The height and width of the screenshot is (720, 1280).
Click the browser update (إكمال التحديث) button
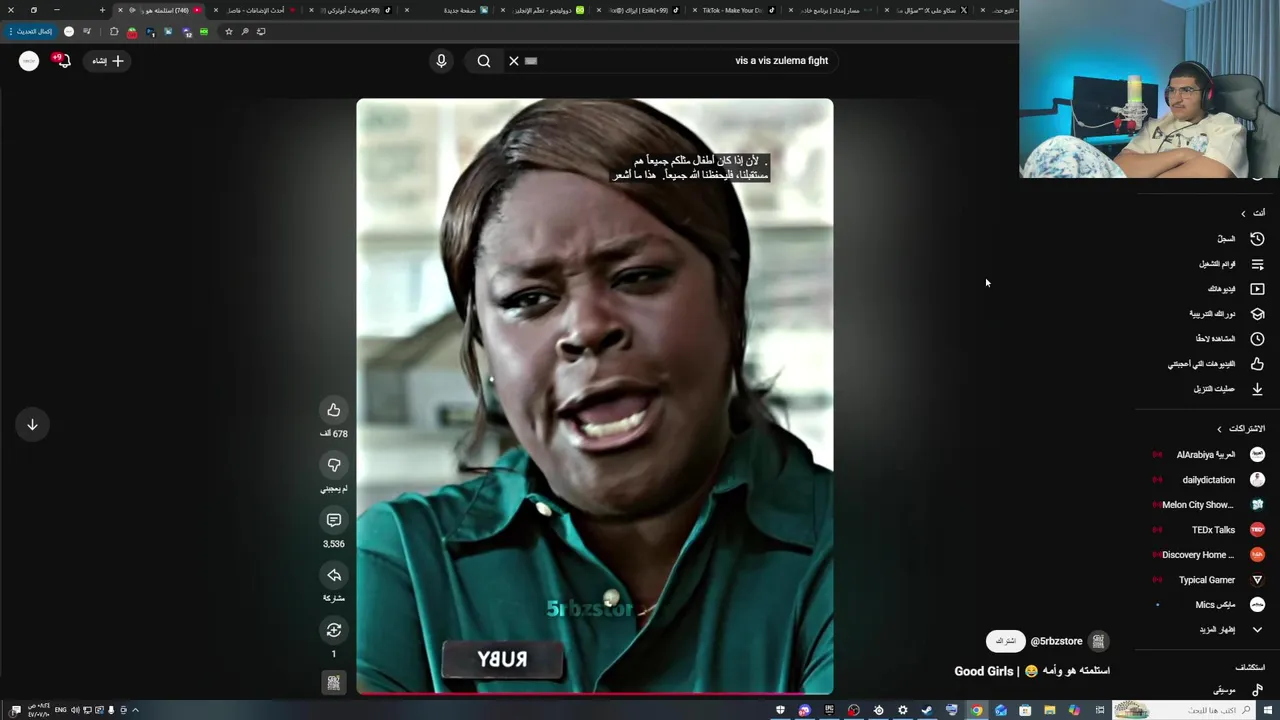(33, 32)
